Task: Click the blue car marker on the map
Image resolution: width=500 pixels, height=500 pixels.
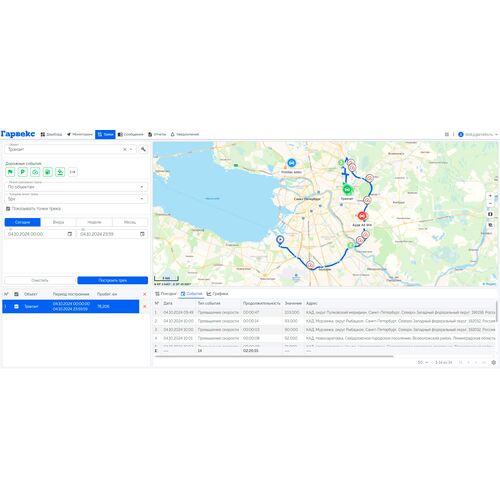Action: click(x=292, y=163)
